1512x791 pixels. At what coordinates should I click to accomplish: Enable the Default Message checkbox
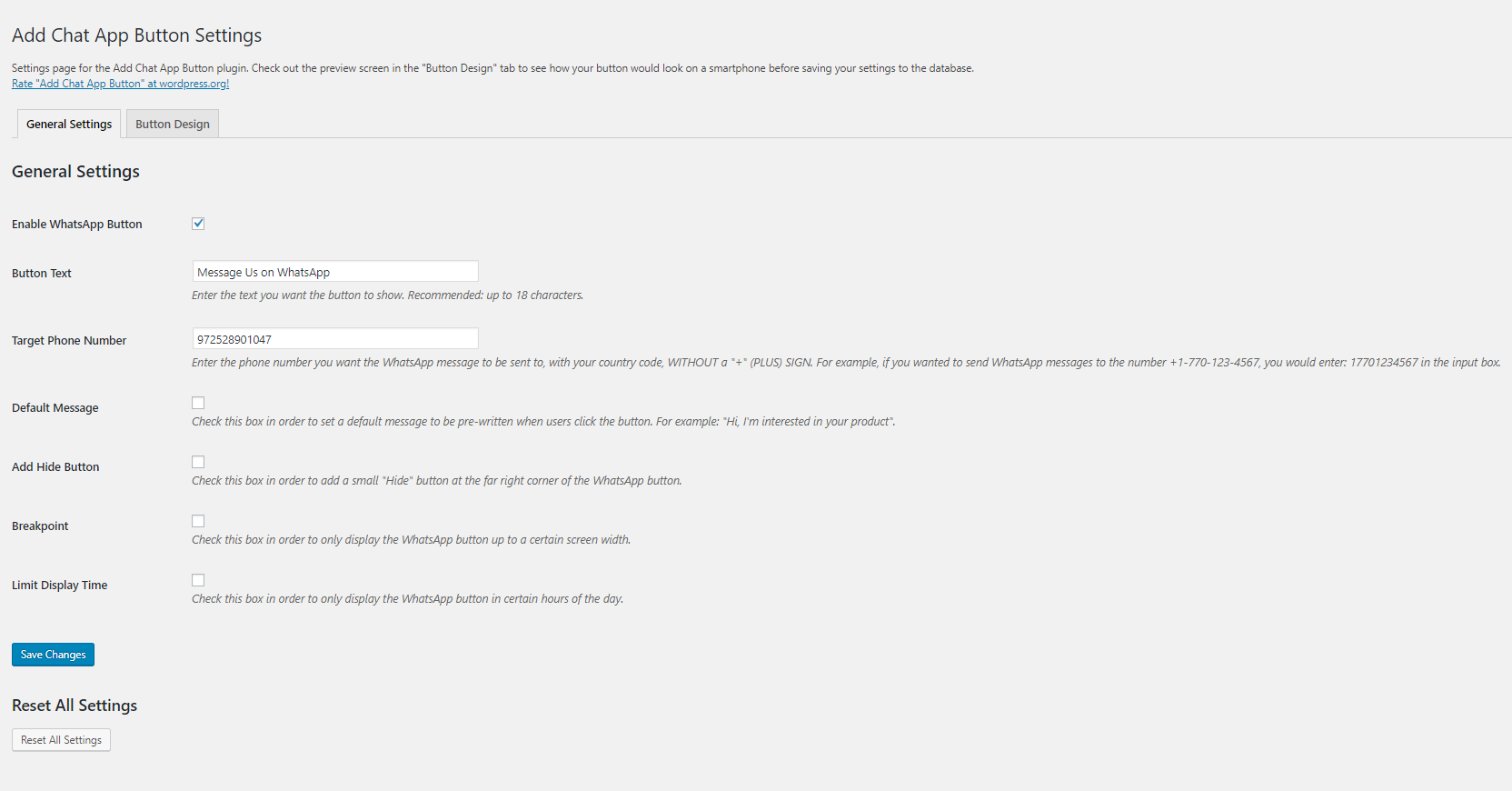point(198,403)
